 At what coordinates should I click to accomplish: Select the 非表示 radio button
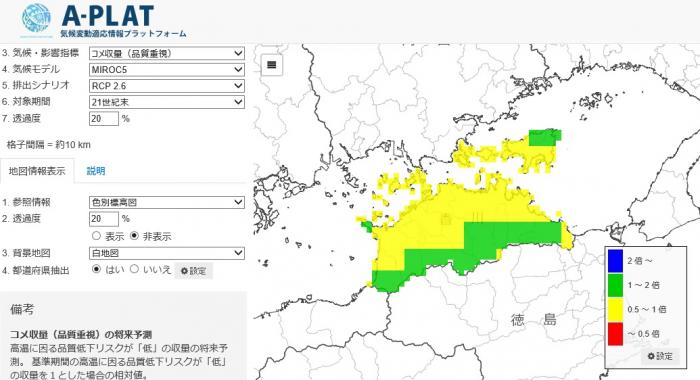(x=134, y=235)
